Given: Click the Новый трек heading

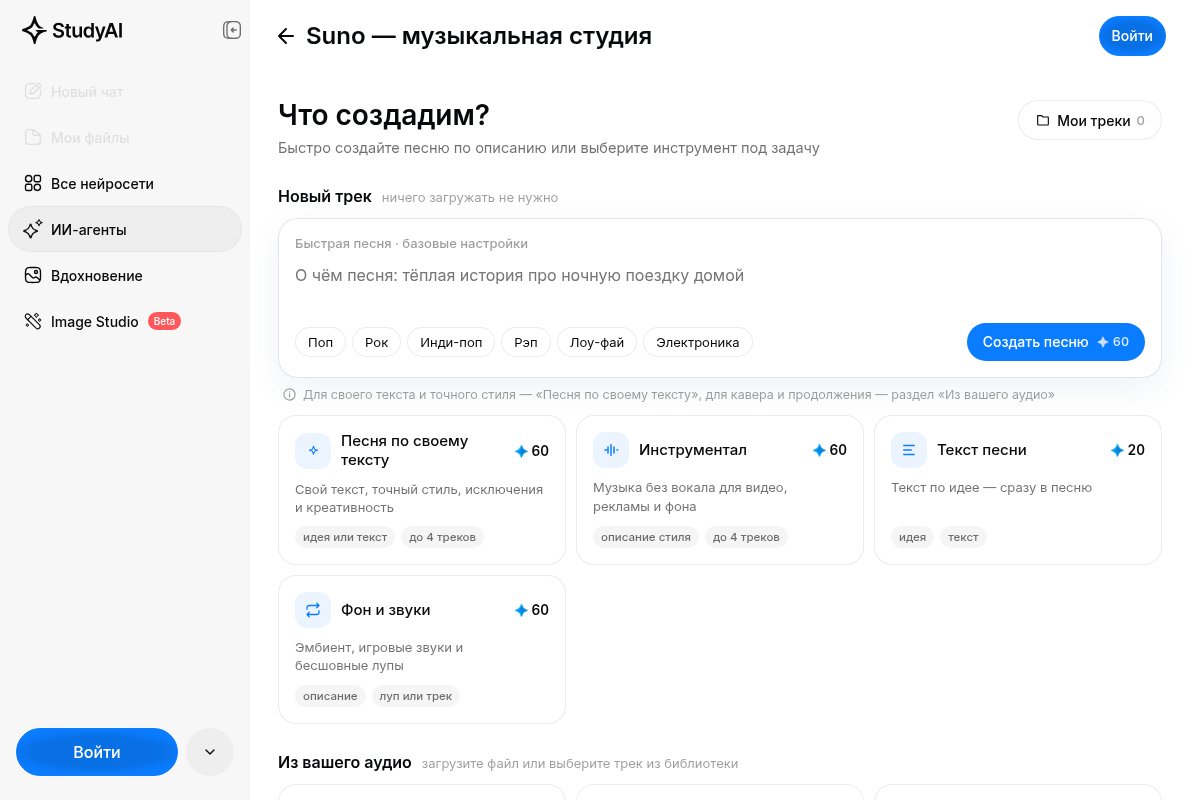Looking at the screenshot, I should coord(325,196).
